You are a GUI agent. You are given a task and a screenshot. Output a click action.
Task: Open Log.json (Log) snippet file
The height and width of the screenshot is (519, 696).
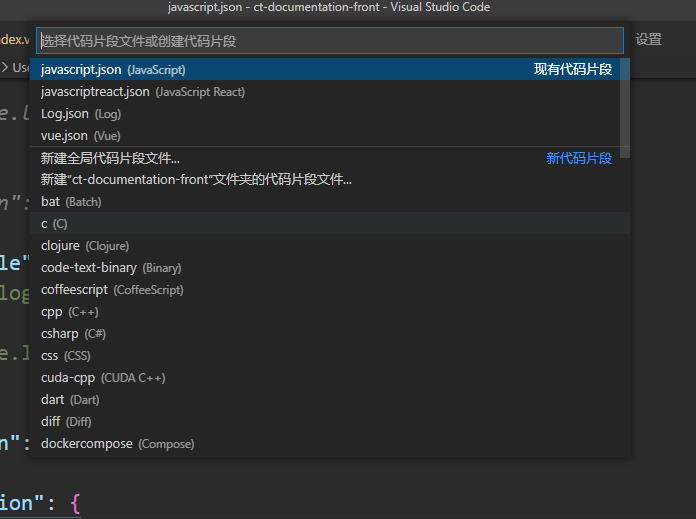(x=330, y=114)
